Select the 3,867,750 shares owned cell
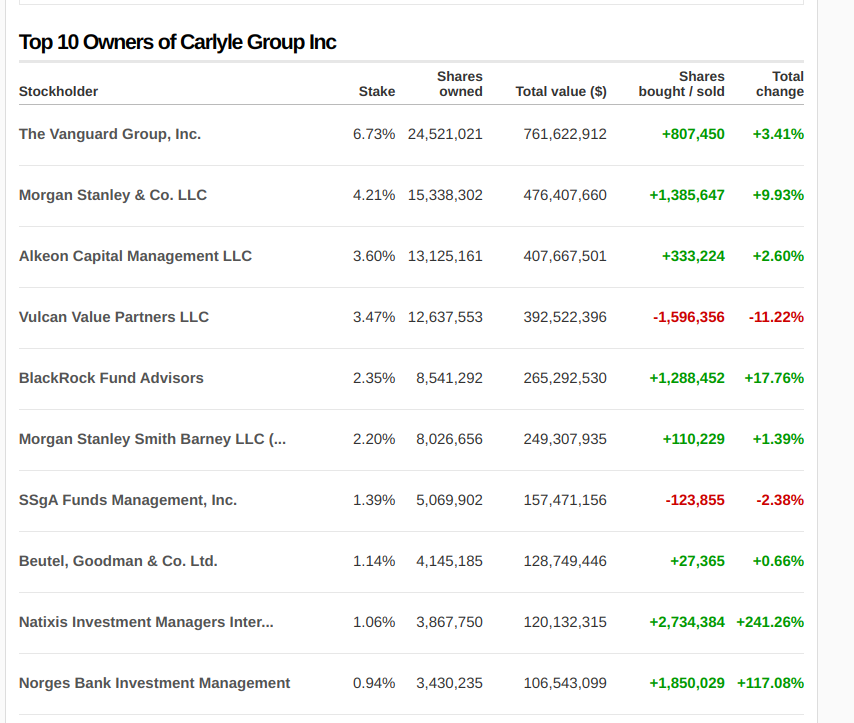The image size is (854, 723). tap(449, 622)
